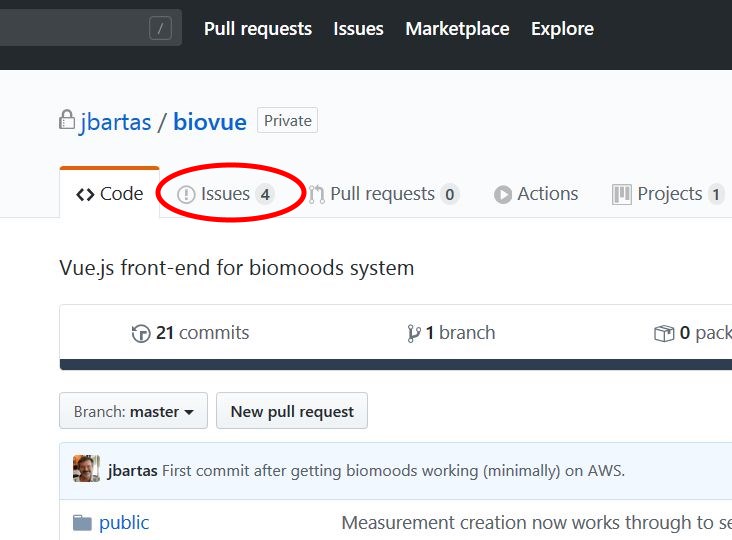The image size is (732, 540).
Task: Open the 0 packages link
Action: coord(693,333)
